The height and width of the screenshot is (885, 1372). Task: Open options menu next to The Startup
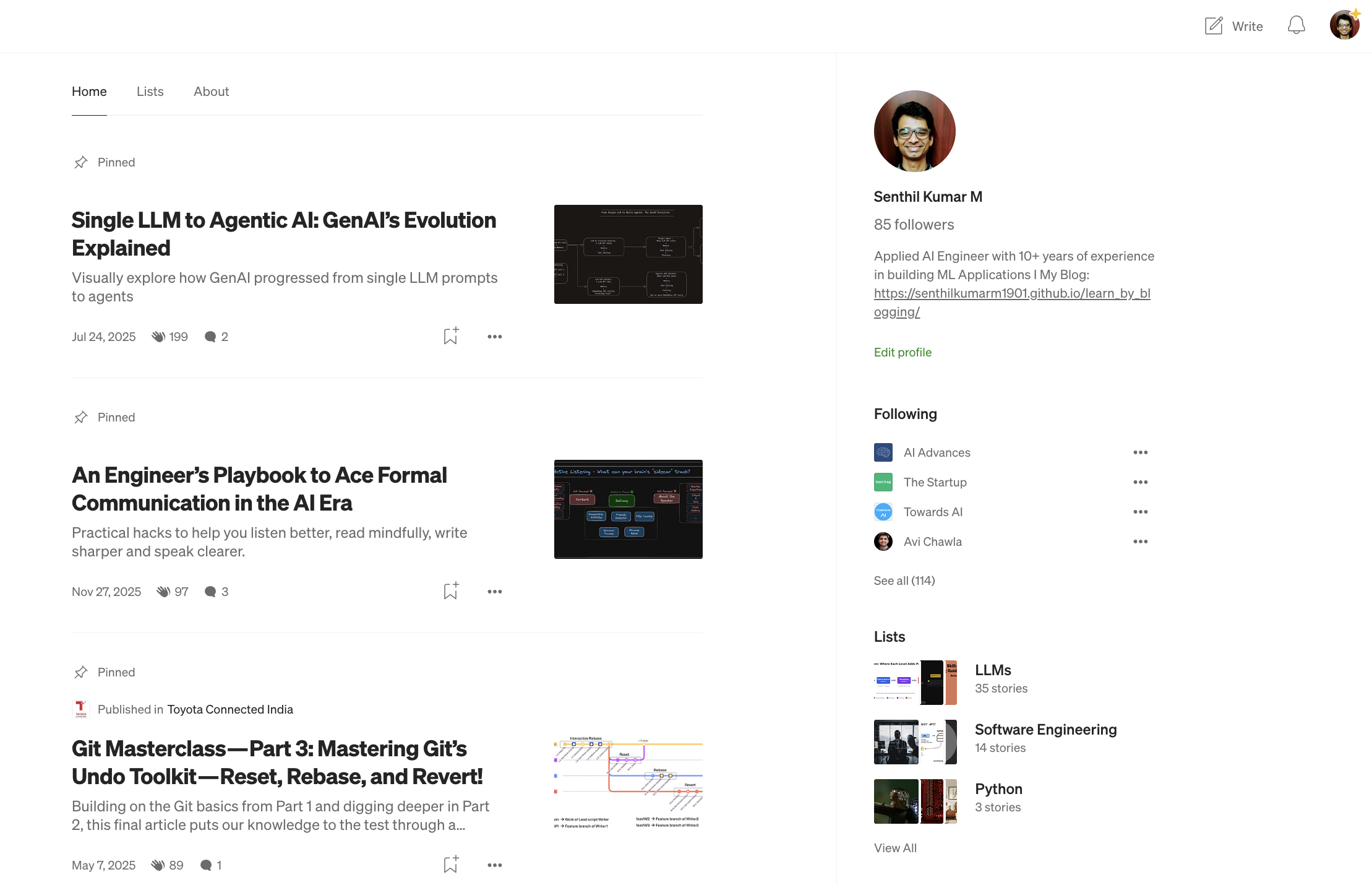1141,482
